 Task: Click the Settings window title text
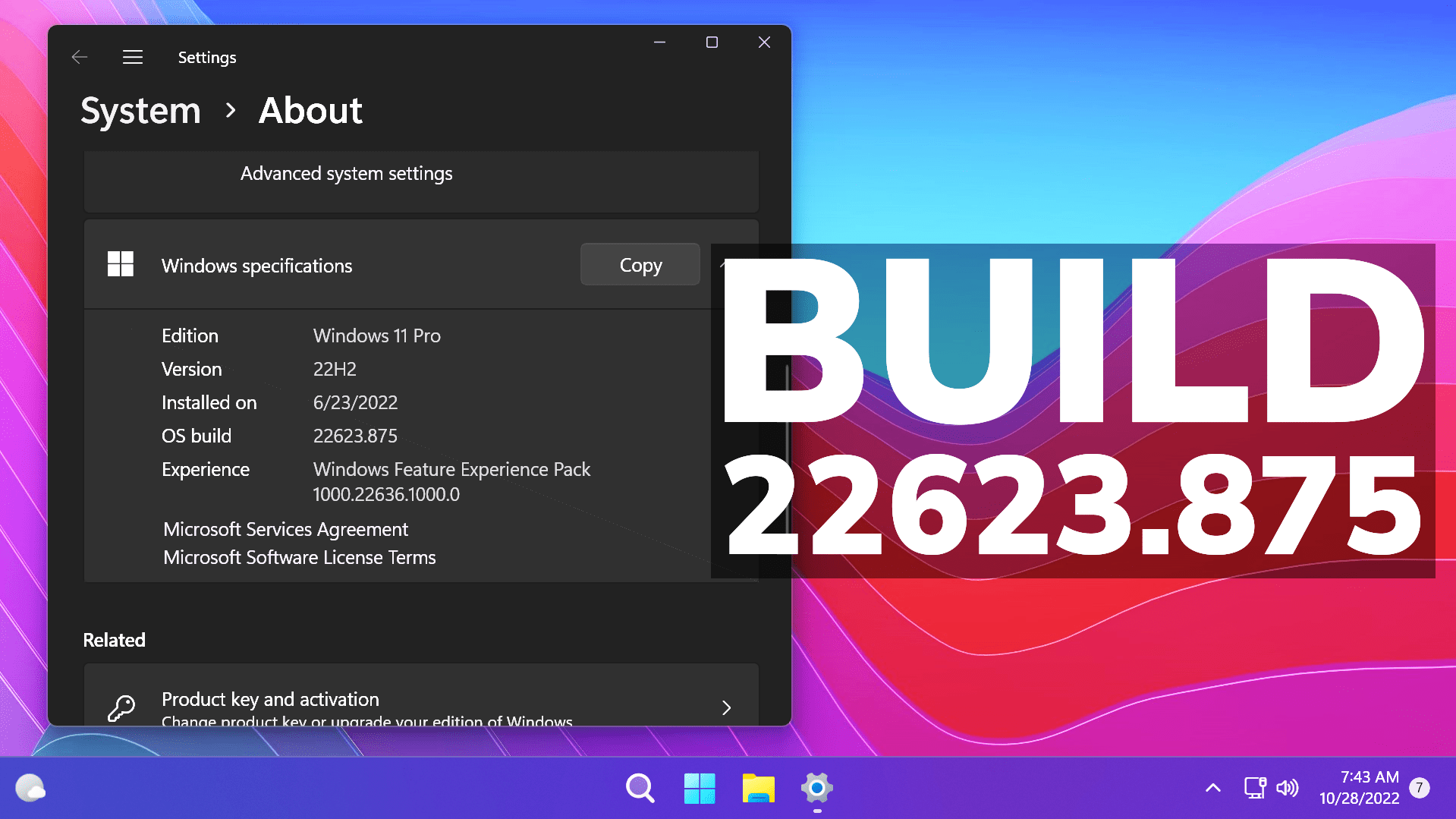coord(207,58)
